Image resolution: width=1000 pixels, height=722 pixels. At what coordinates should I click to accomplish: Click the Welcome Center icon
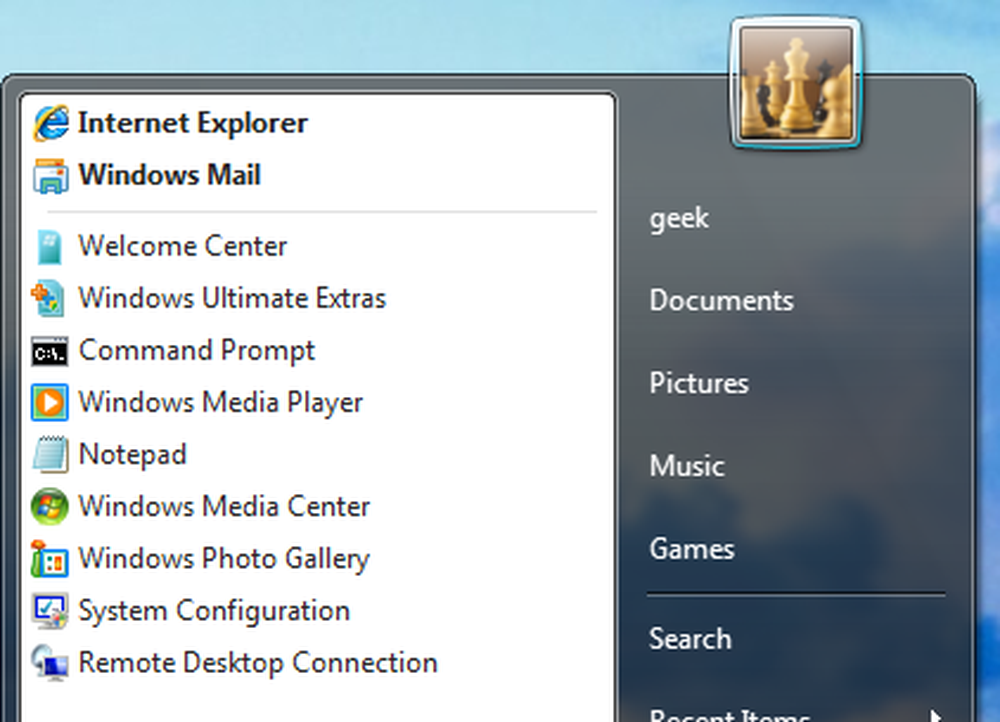coord(50,247)
